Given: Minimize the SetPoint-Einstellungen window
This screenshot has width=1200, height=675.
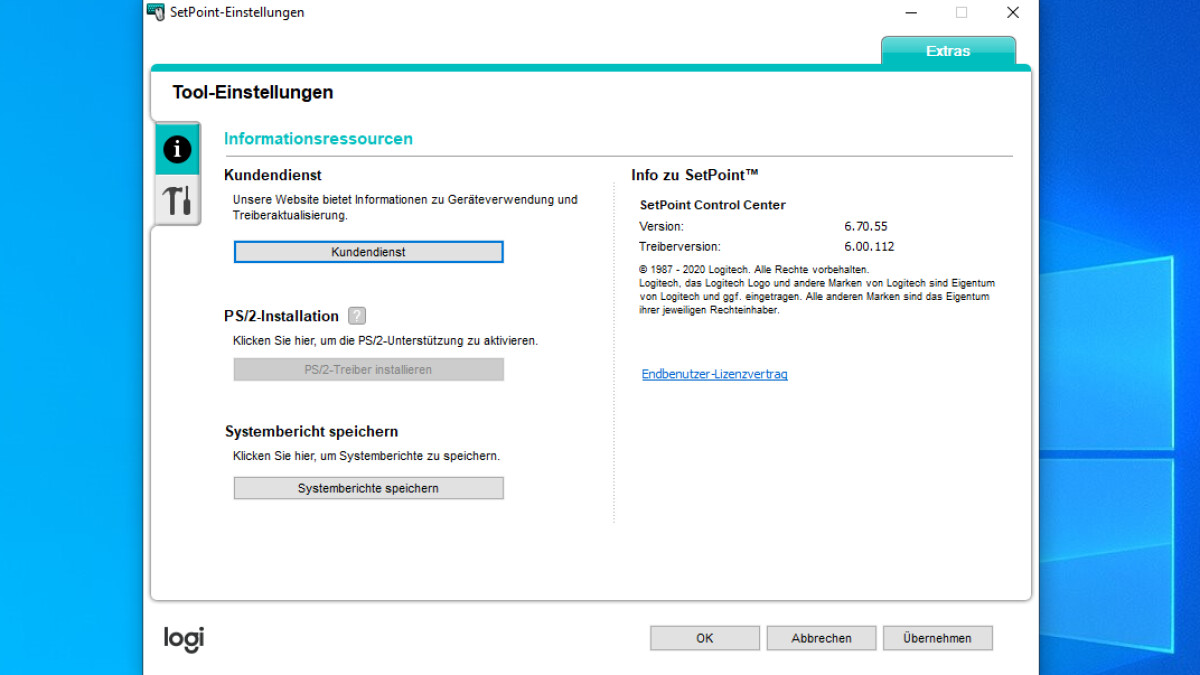Looking at the screenshot, I should [911, 13].
